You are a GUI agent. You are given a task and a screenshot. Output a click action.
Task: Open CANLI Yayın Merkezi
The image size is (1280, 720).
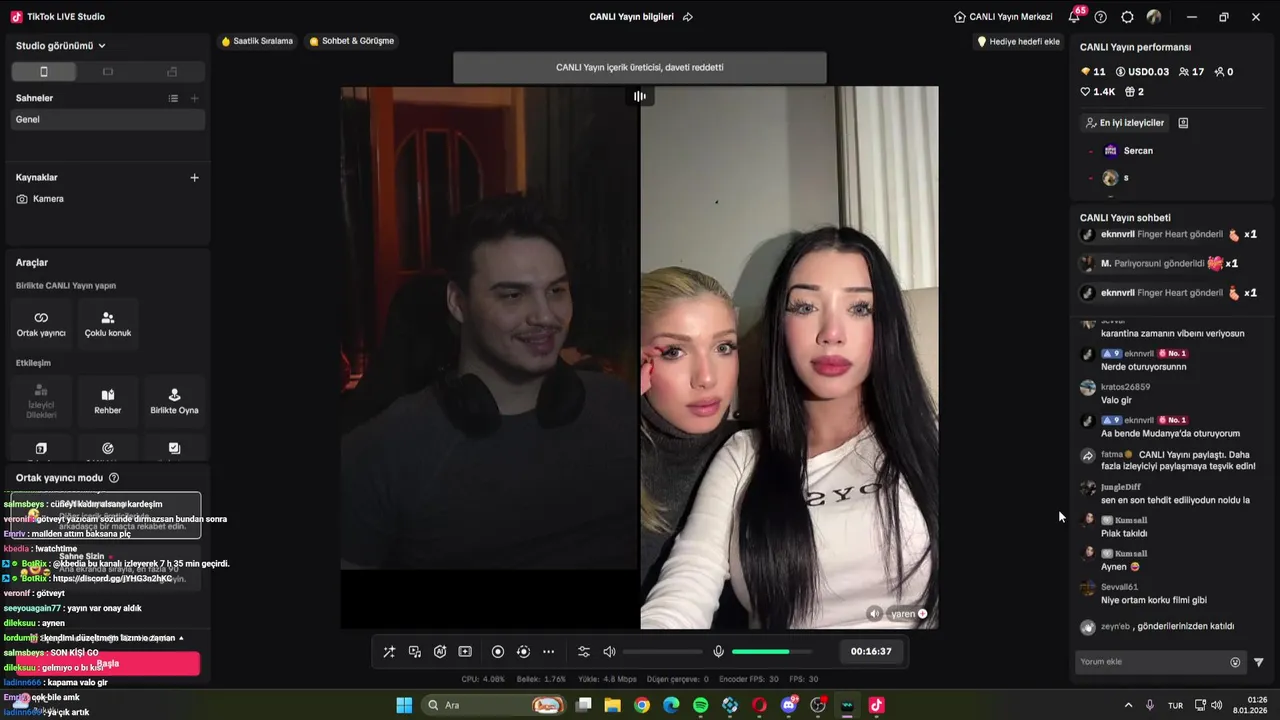click(x=1003, y=17)
